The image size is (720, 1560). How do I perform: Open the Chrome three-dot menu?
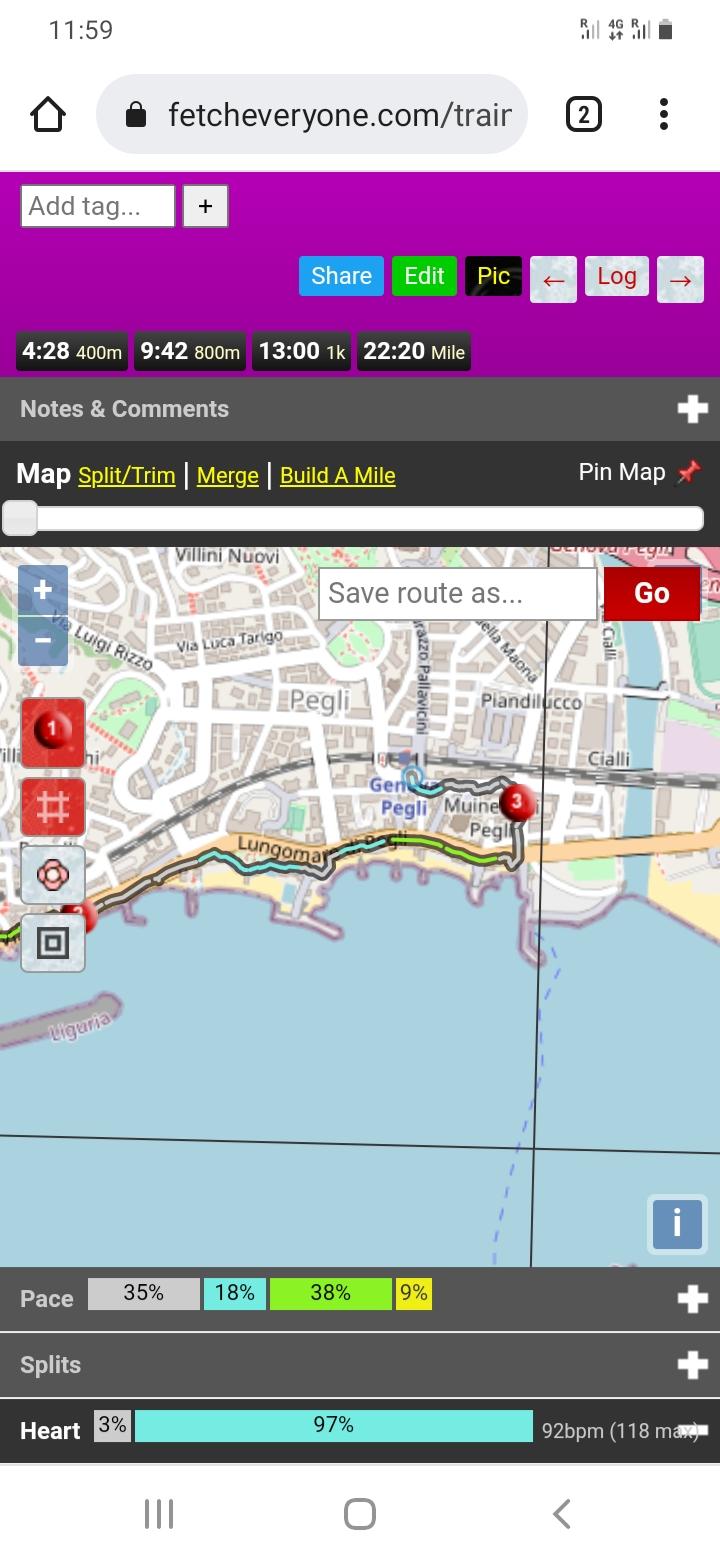[x=664, y=115]
